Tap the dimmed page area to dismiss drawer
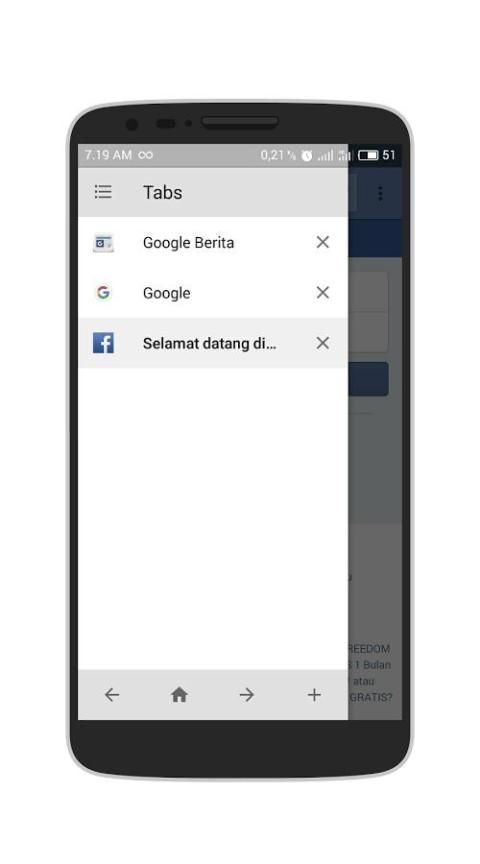 tap(375, 468)
